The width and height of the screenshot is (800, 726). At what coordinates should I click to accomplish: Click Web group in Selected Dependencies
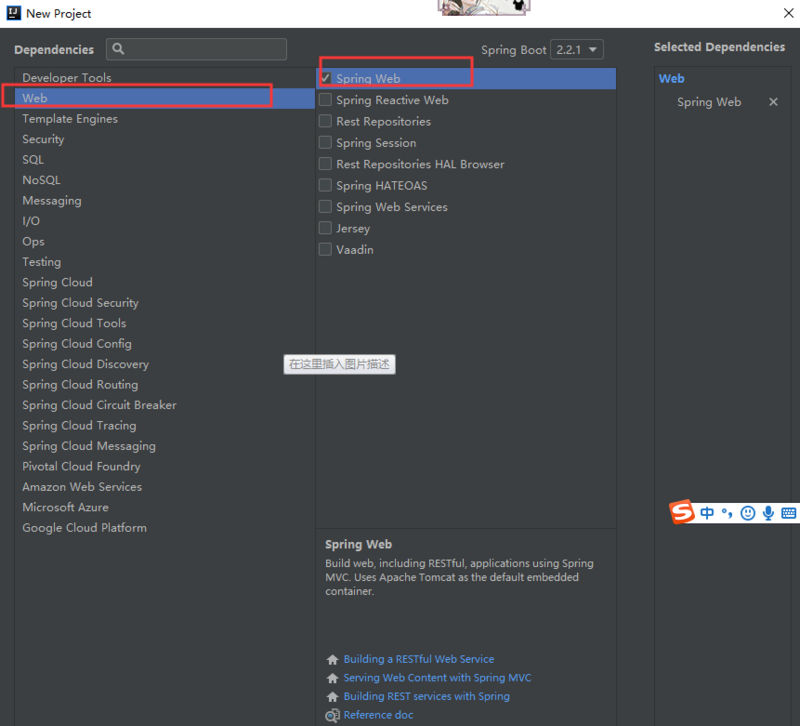[x=671, y=79]
